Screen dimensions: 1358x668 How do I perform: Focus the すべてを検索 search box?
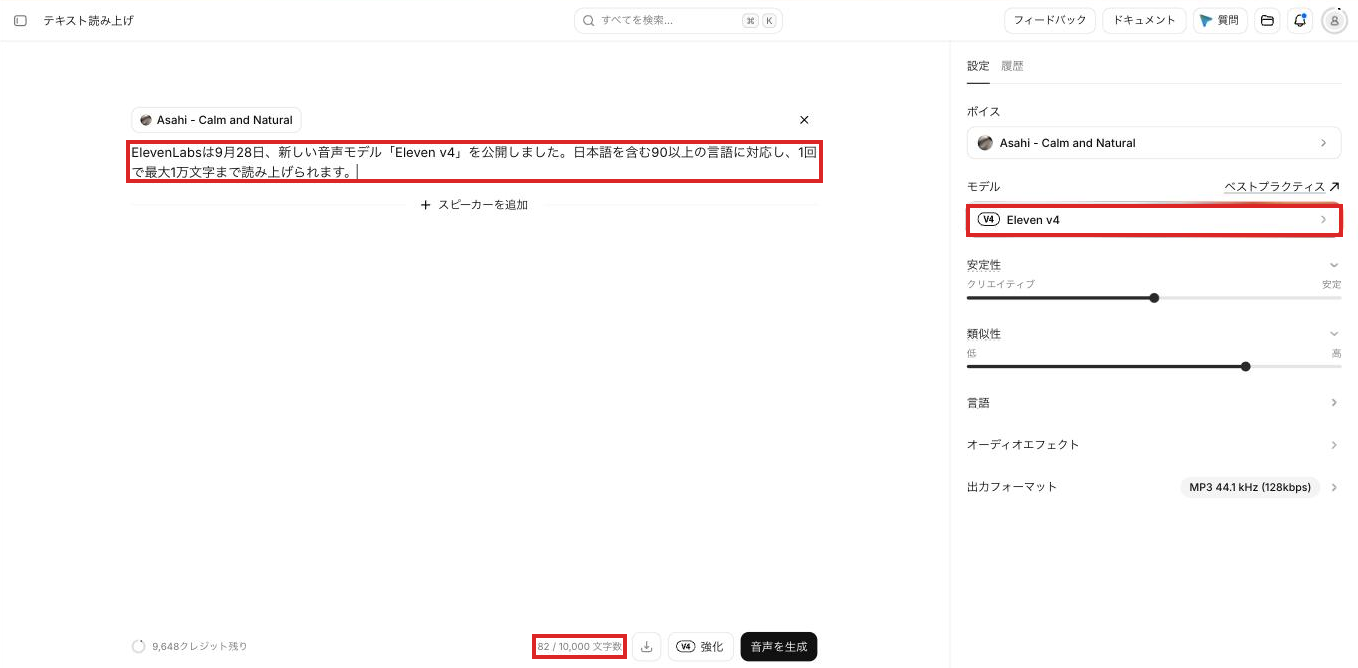pos(678,20)
